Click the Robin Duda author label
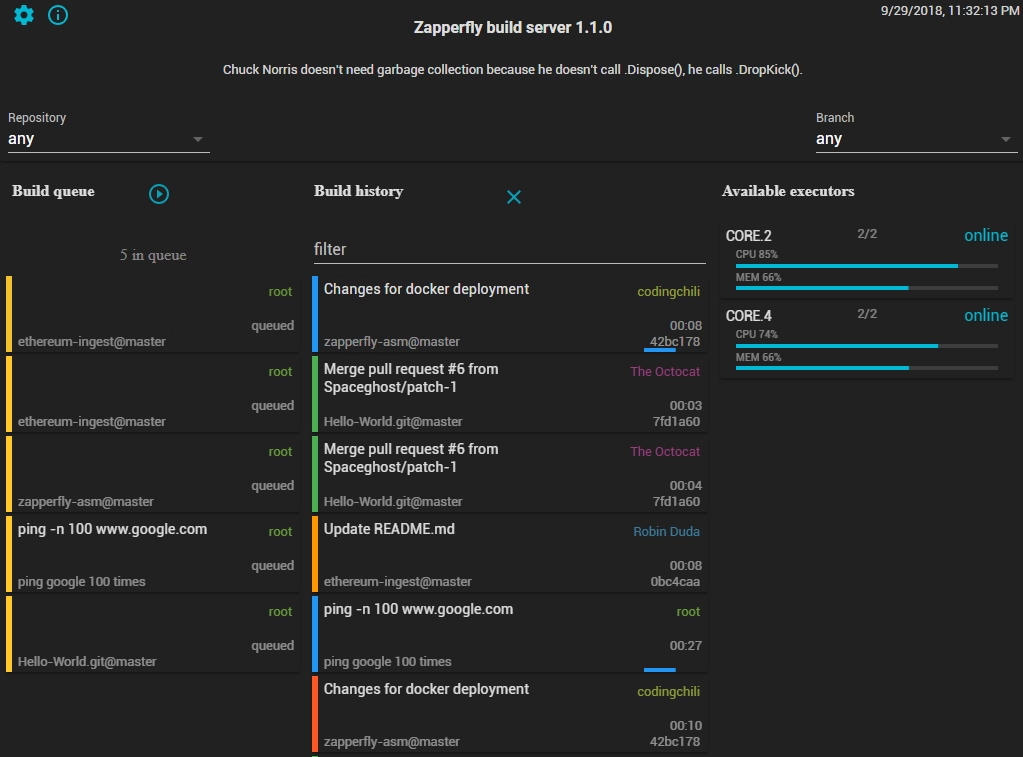The height and width of the screenshot is (757, 1023). click(666, 531)
